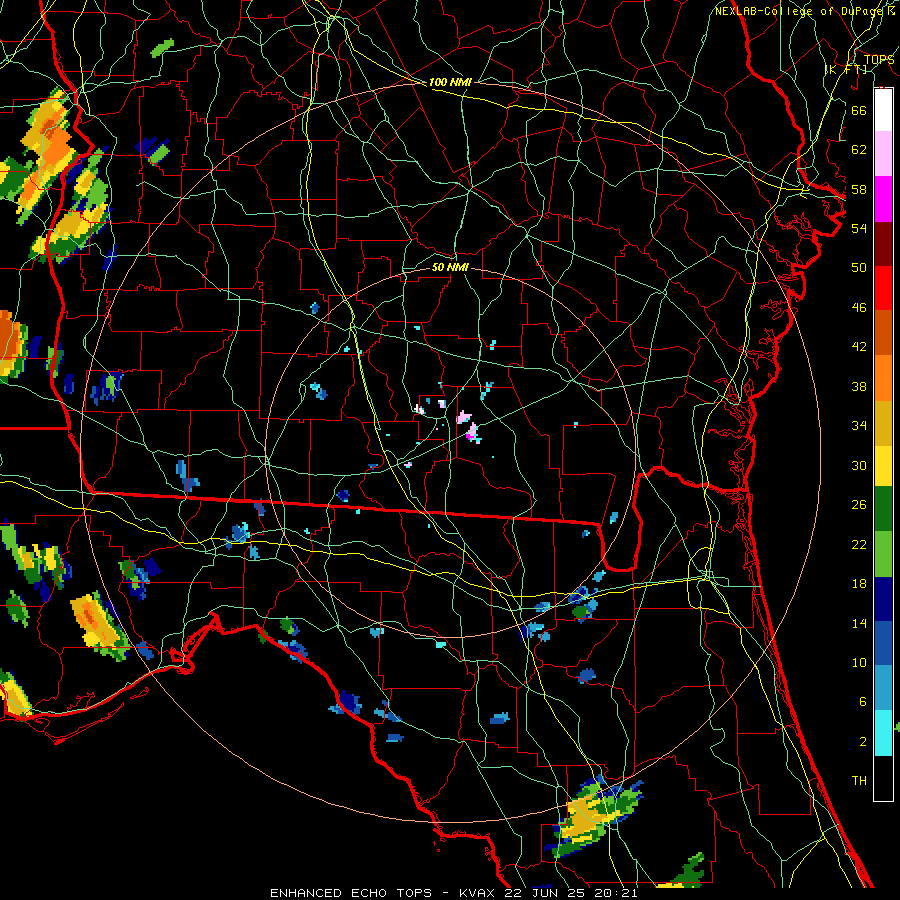Click the '20:21' timestamp in the caption
Image resolution: width=900 pixels, height=900 pixels.
[615, 893]
